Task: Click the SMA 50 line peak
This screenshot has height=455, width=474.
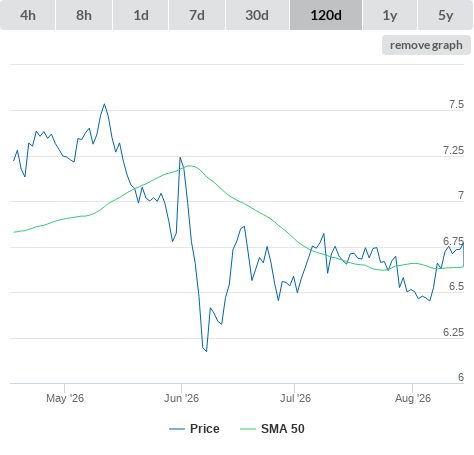Action: pos(190,166)
